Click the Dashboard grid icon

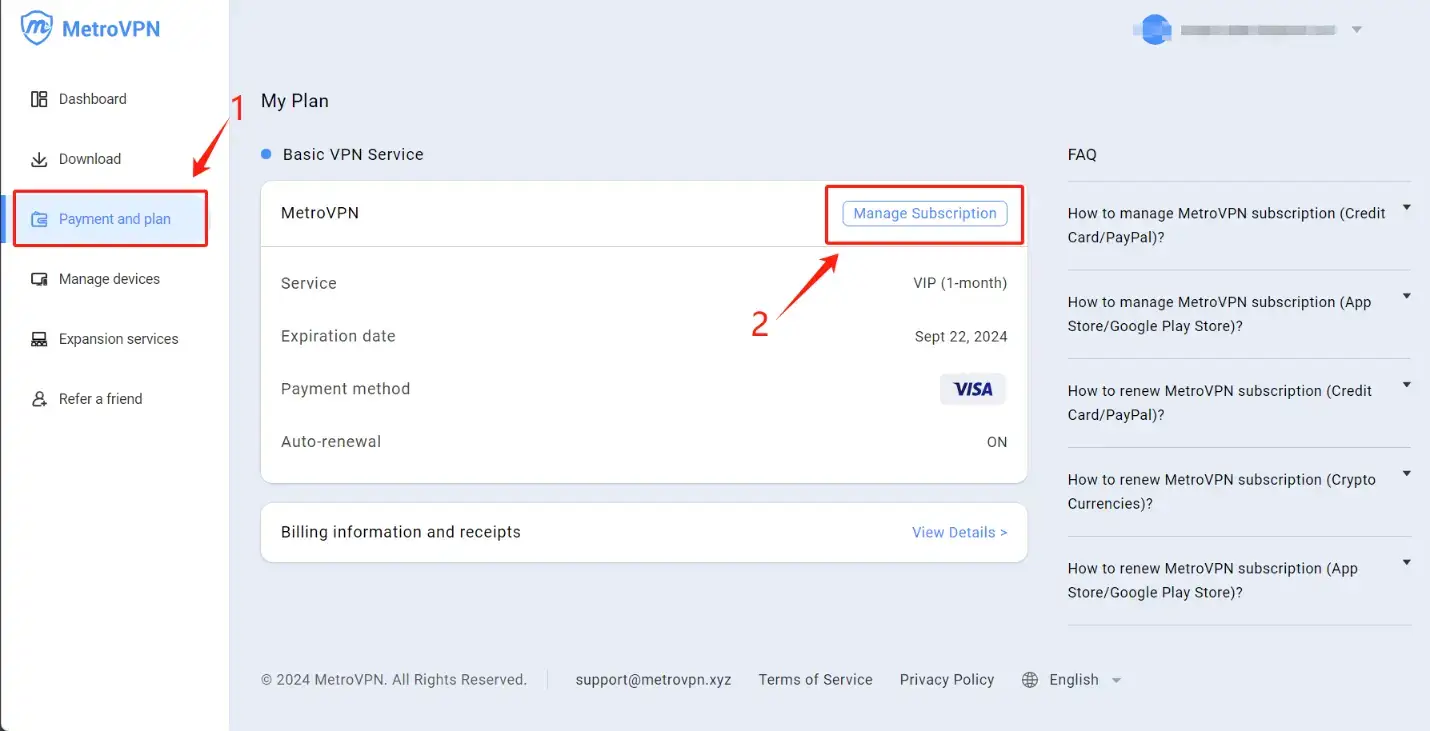[x=39, y=99]
